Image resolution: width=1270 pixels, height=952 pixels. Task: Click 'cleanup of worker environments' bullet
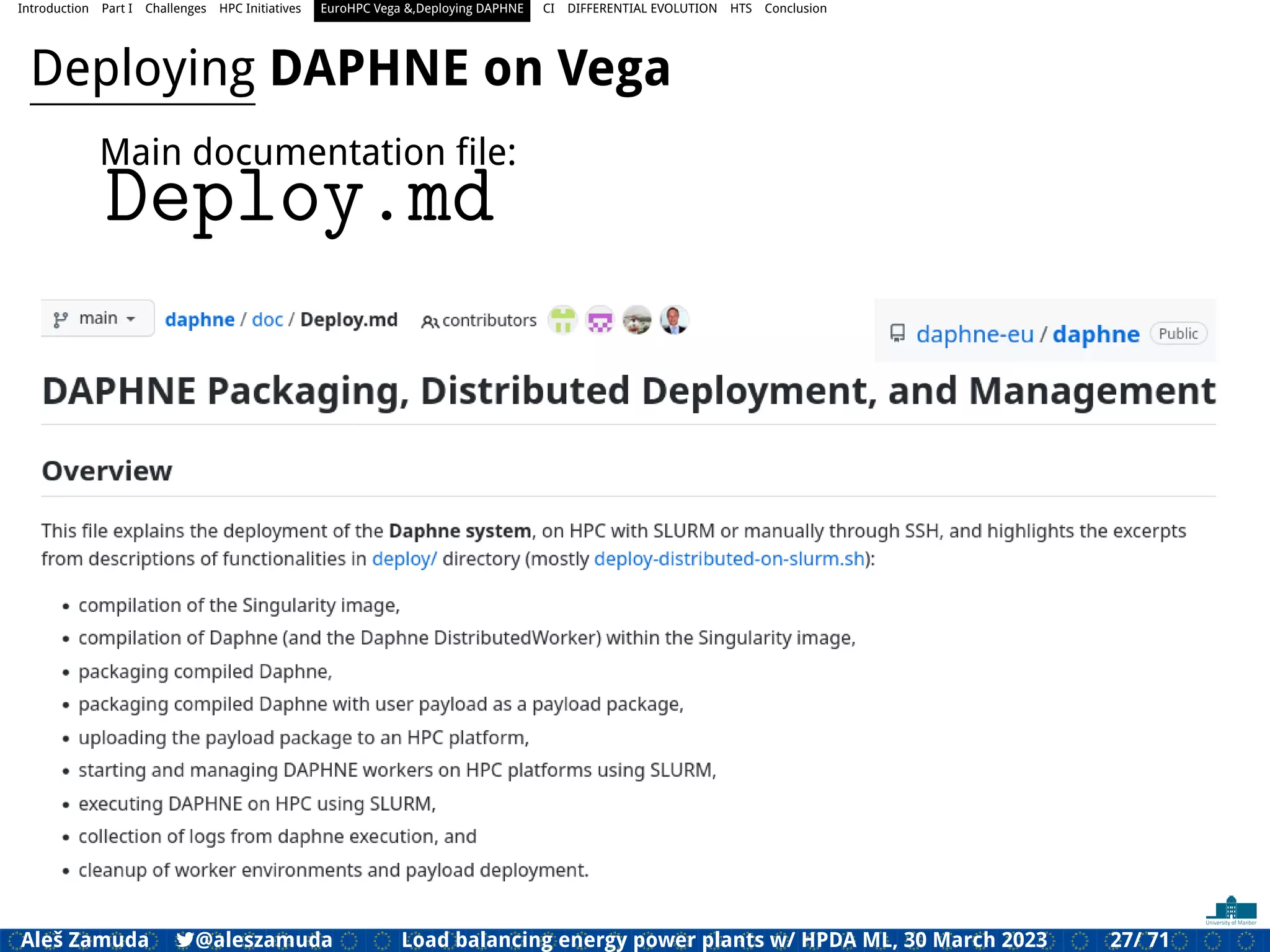click(x=334, y=870)
